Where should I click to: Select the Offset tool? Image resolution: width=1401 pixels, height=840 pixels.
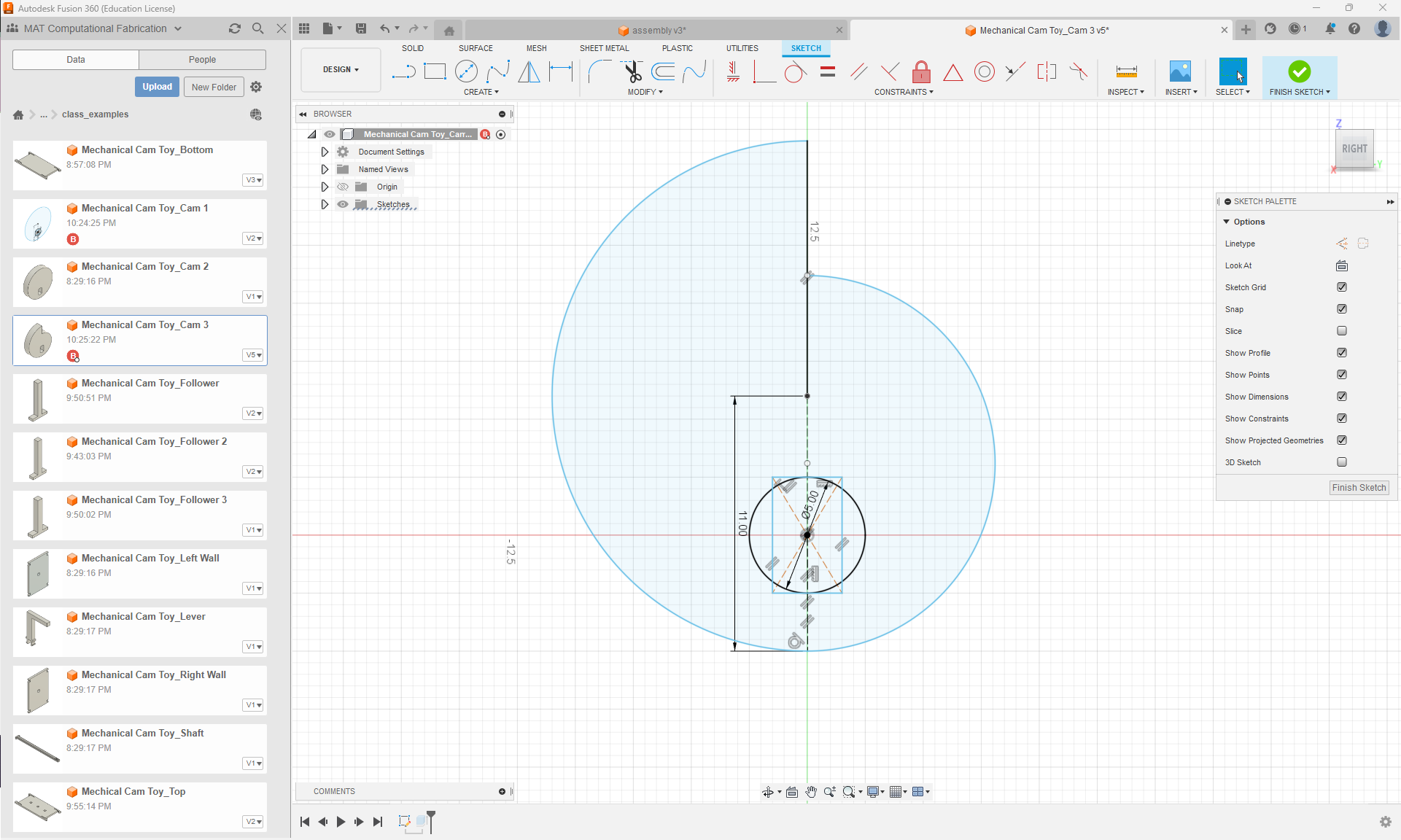663,71
